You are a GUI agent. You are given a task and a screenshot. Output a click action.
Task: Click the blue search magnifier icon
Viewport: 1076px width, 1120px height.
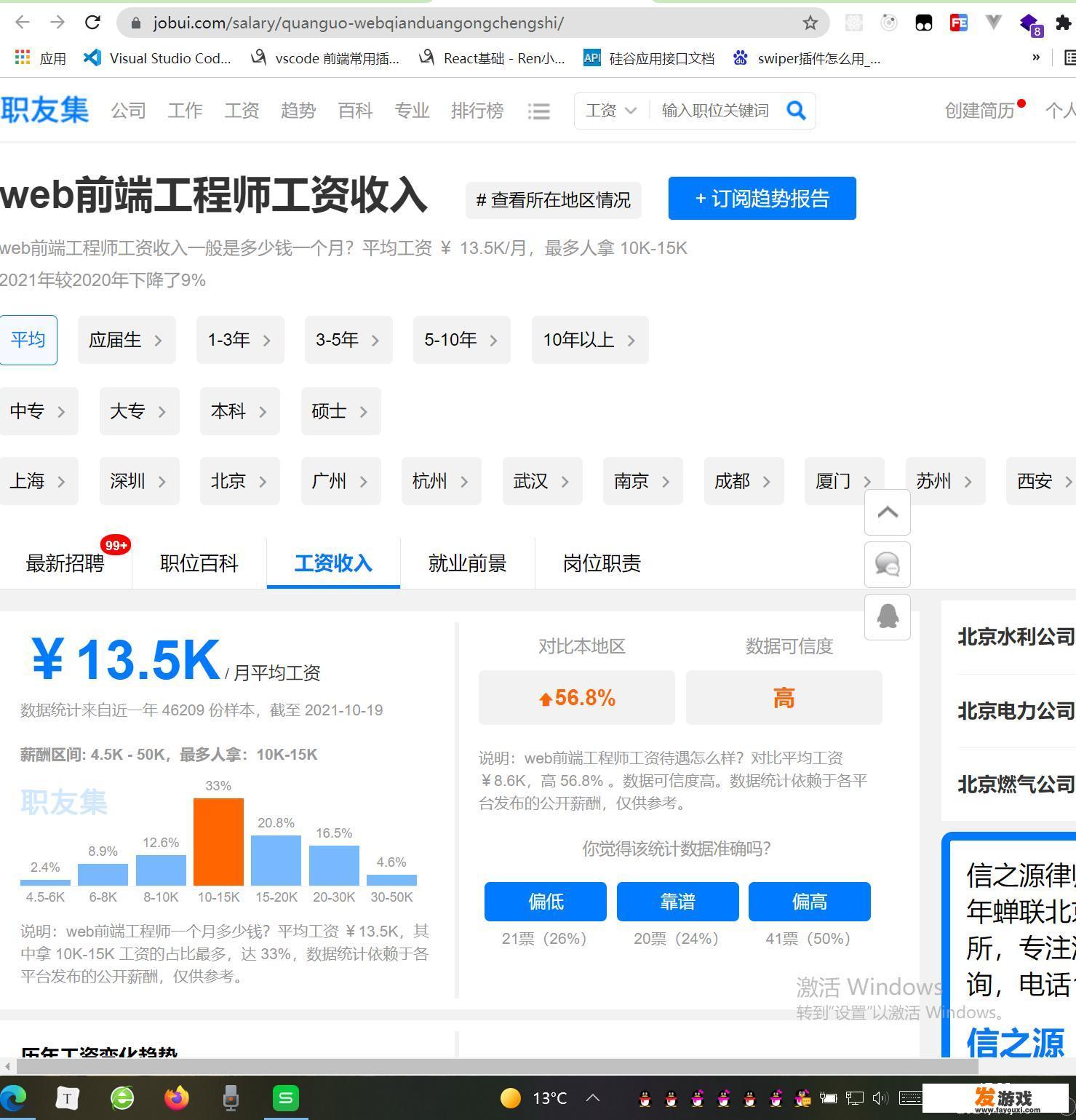(x=796, y=111)
